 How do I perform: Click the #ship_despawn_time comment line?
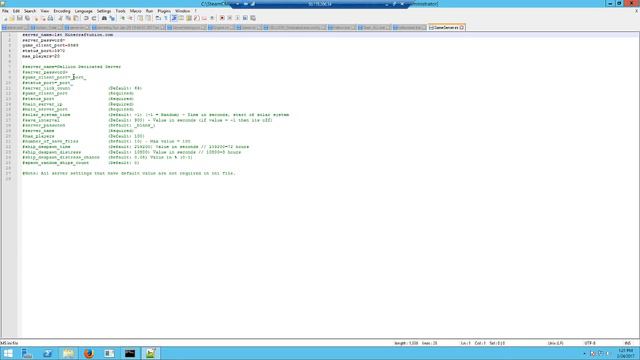tap(136, 147)
